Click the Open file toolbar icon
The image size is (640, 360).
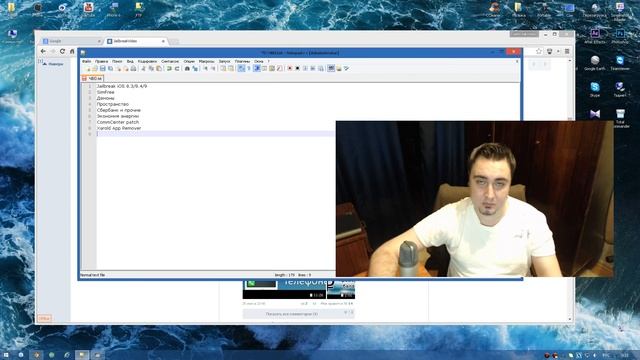[x=95, y=69]
